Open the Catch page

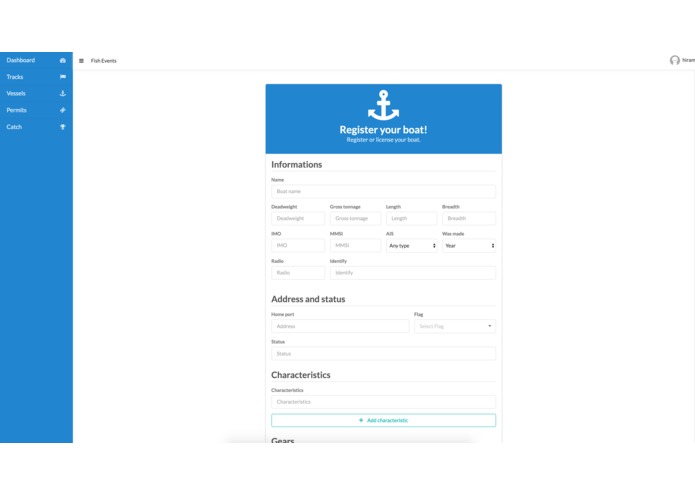point(36,127)
